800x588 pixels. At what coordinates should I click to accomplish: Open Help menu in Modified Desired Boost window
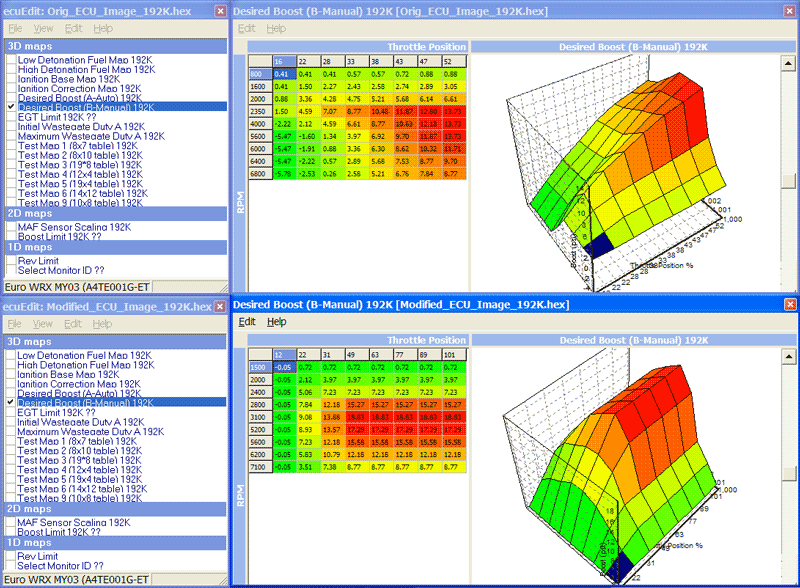point(277,322)
